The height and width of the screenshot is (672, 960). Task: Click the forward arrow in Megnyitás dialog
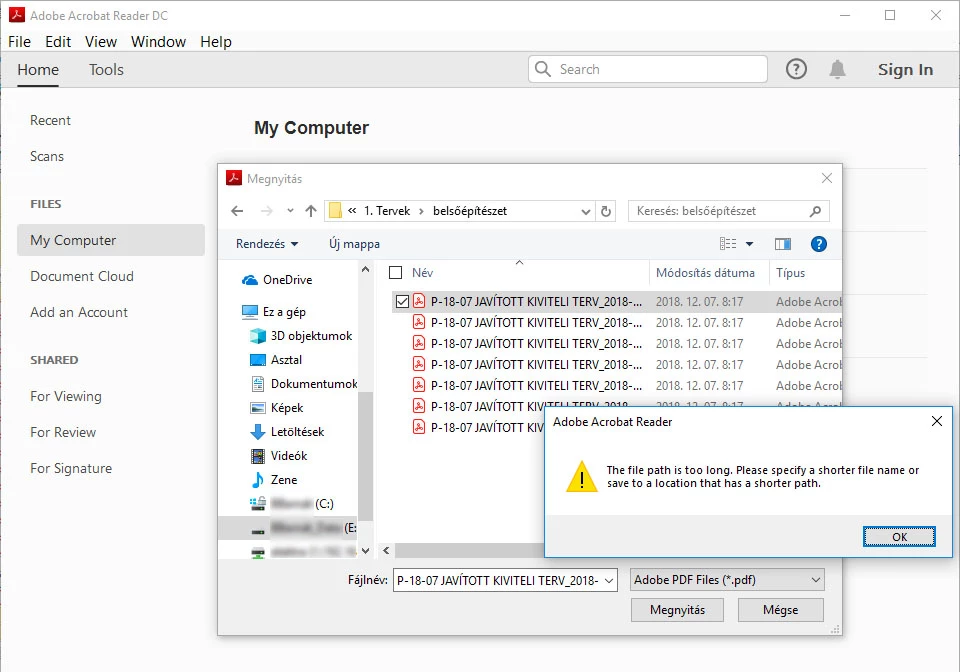[x=266, y=211]
